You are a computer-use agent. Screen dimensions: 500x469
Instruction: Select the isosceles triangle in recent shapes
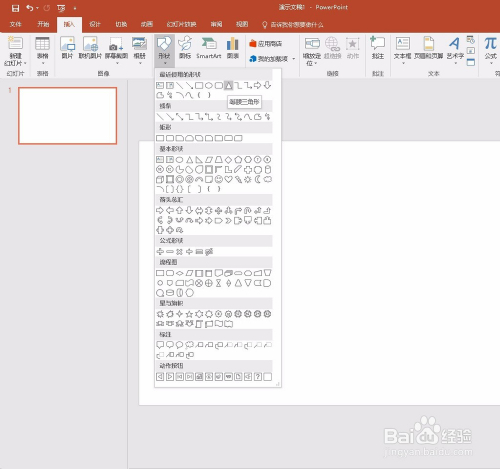[x=228, y=86]
